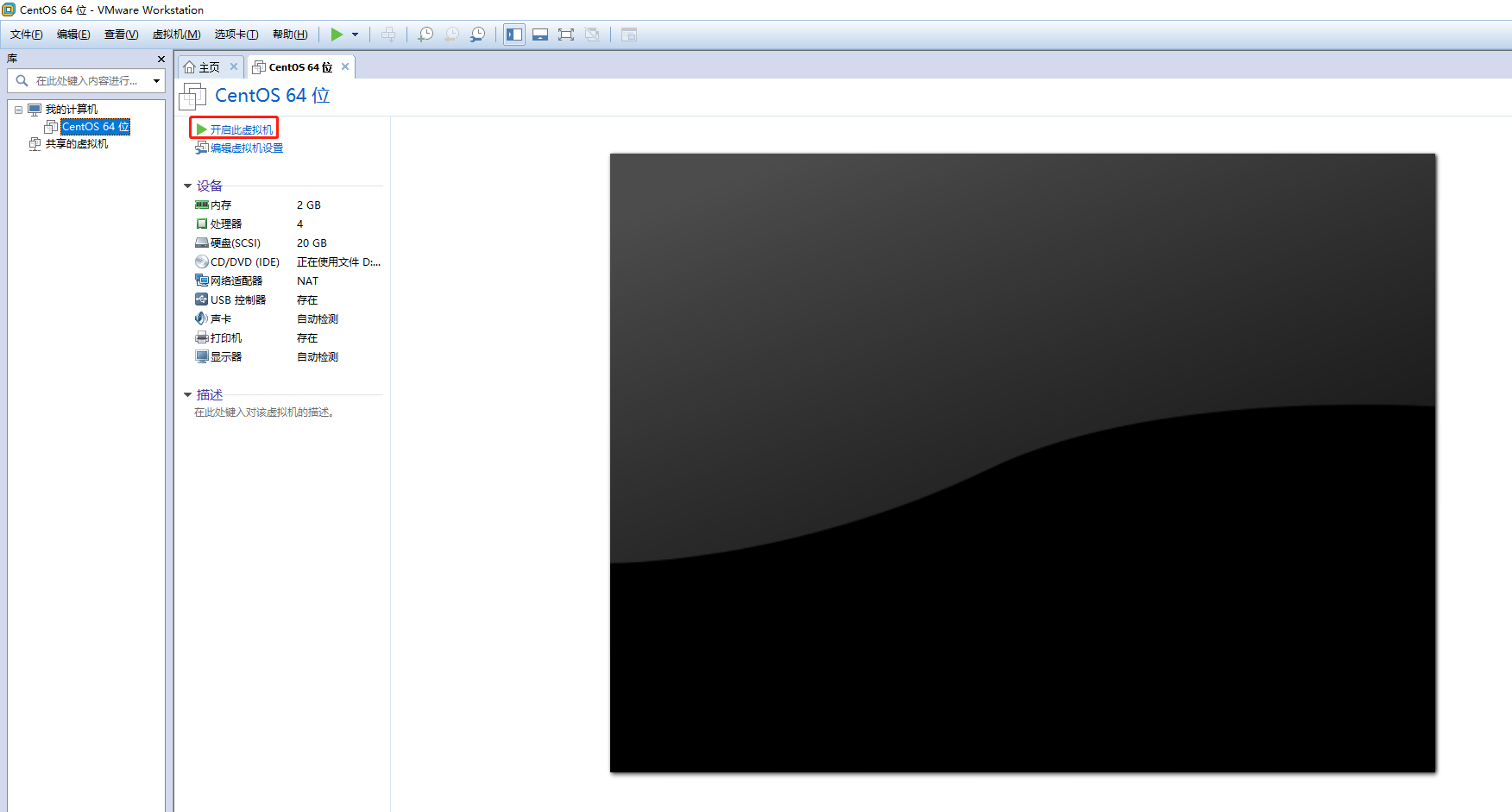
Task: Open the 编辑(E) menu
Action: coord(73,35)
